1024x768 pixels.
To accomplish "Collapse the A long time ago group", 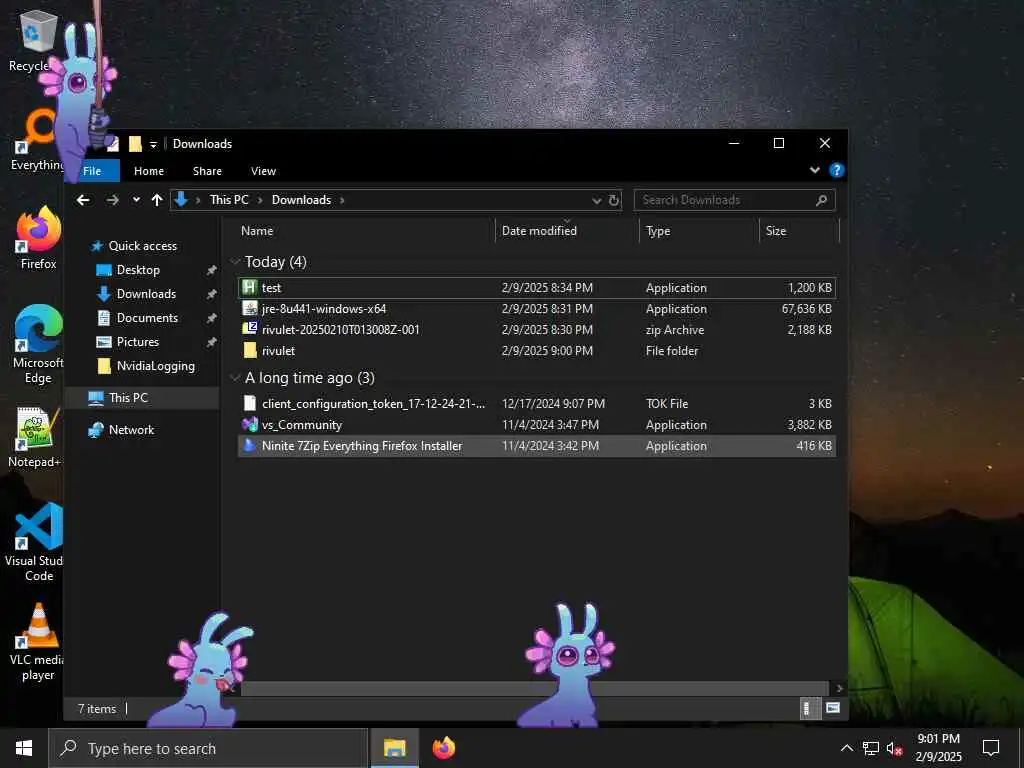I will tap(235, 378).
